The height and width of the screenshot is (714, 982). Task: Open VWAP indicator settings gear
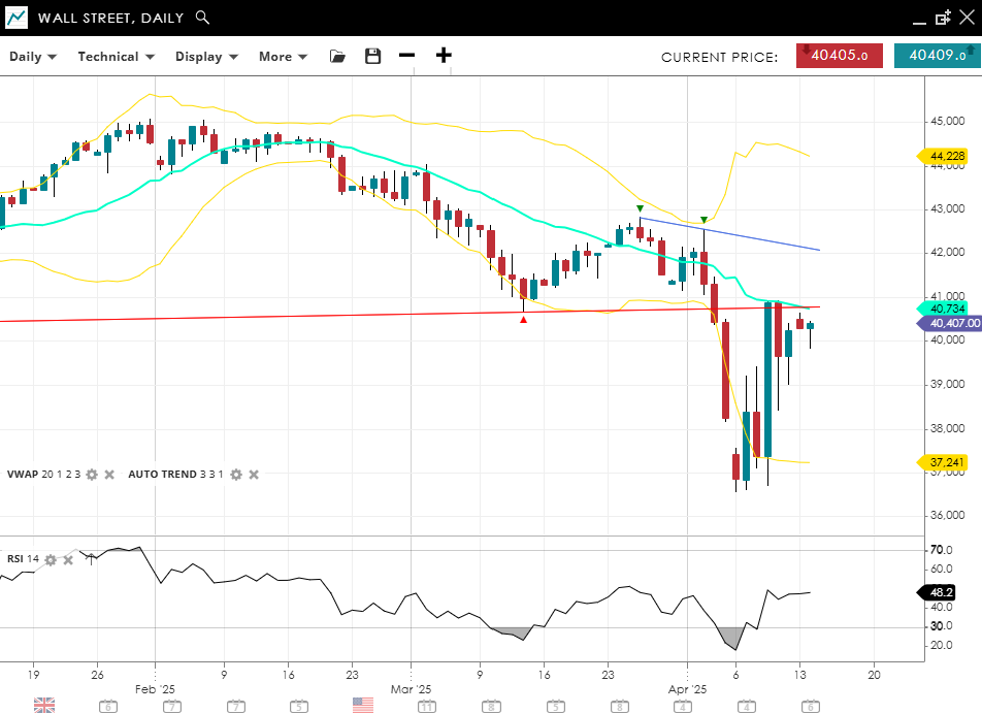(x=92, y=475)
